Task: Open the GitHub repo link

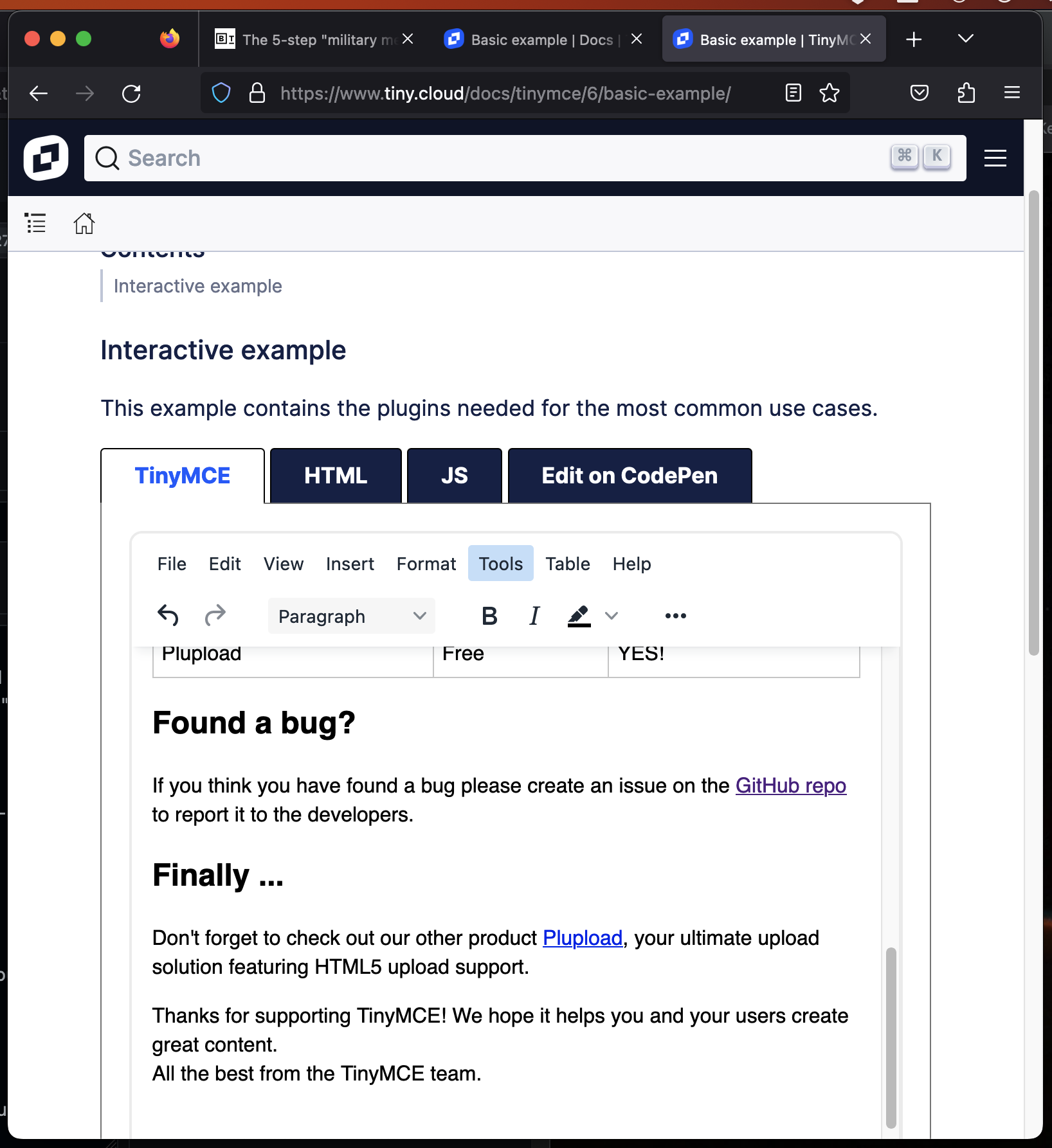Action: (790, 785)
